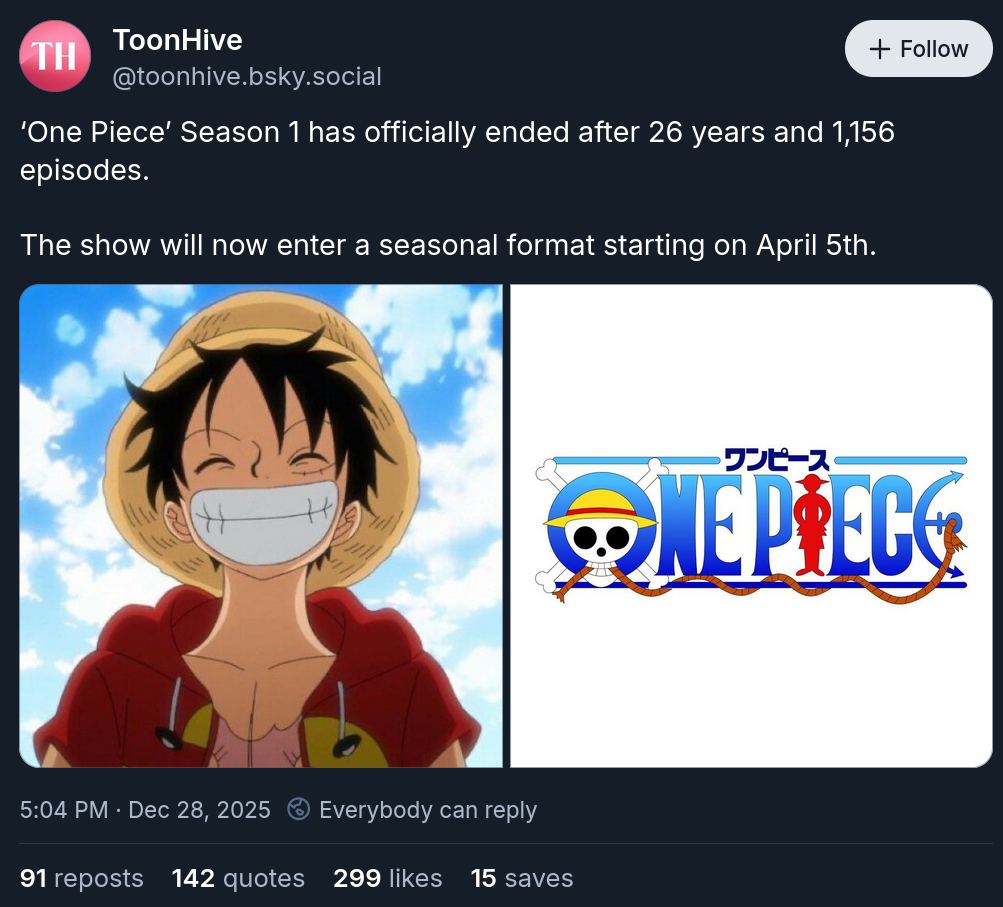The image size is (1003, 907).
Task: Open the @toonhive.bsky.social handle
Action: pyautogui.click(x=247, y=77)
